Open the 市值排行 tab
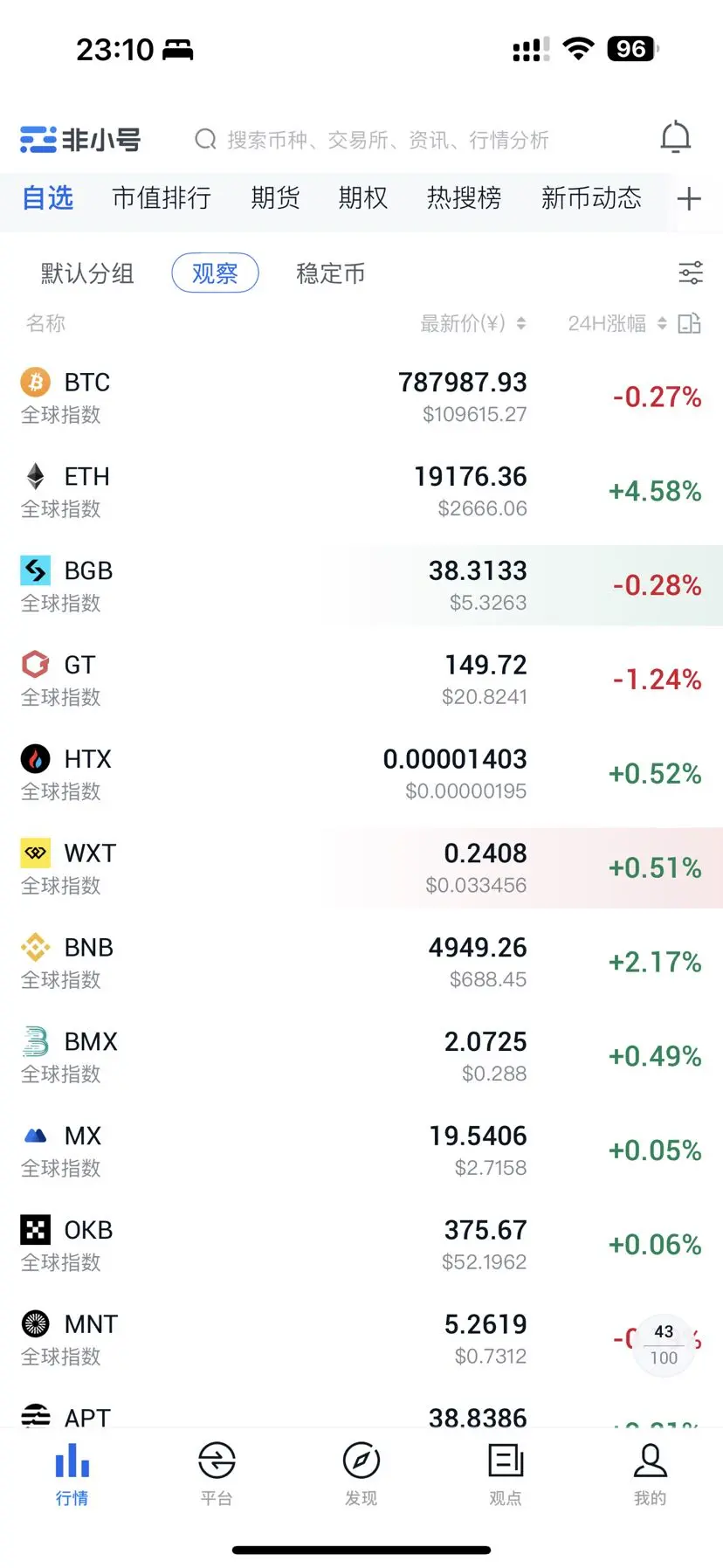The height and width of the screenshot is (1568, 723). click(x=162, y=198)
